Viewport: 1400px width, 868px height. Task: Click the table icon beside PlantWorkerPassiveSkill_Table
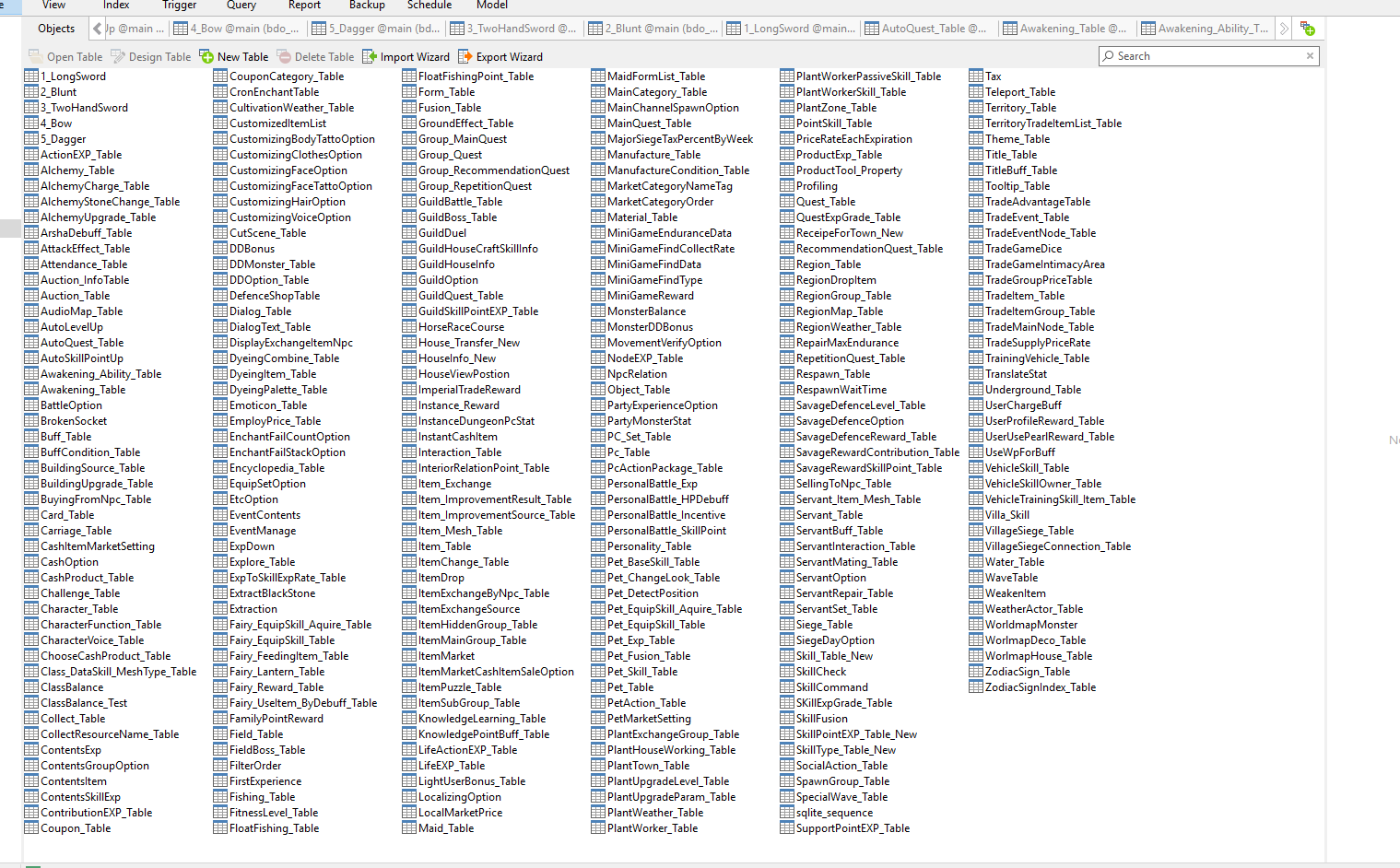[787, 76]
